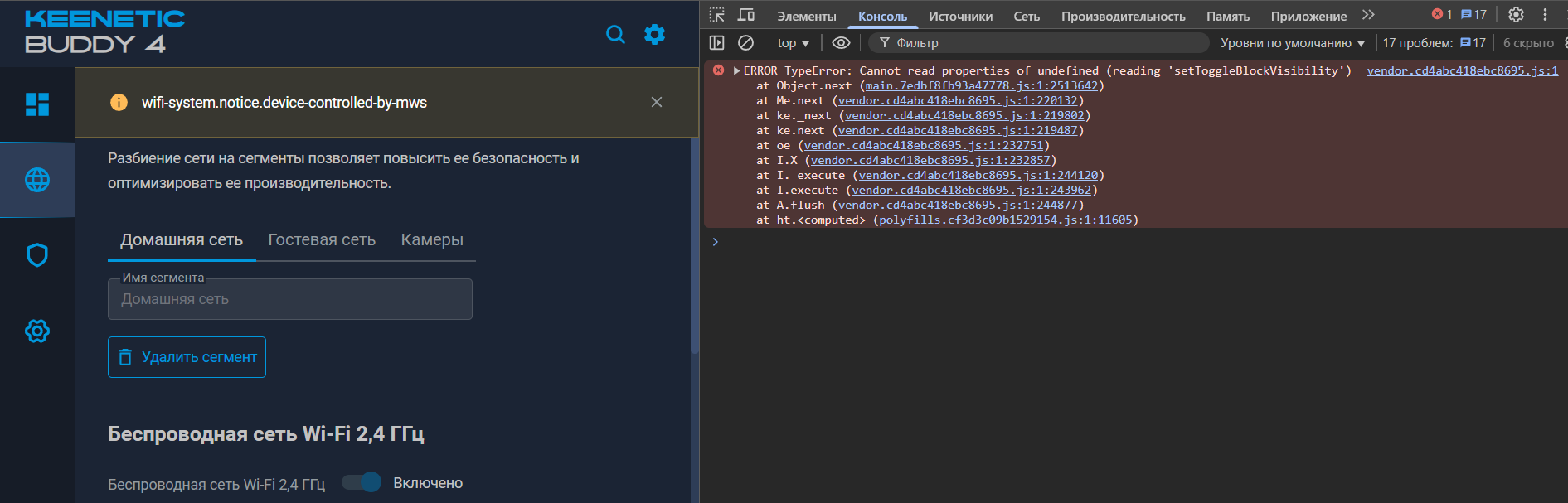Click the "Включено" status label

[428, 483]
